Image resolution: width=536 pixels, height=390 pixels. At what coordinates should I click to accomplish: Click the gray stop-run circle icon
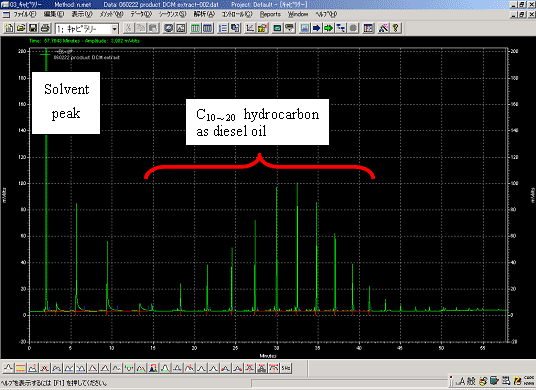353,28
